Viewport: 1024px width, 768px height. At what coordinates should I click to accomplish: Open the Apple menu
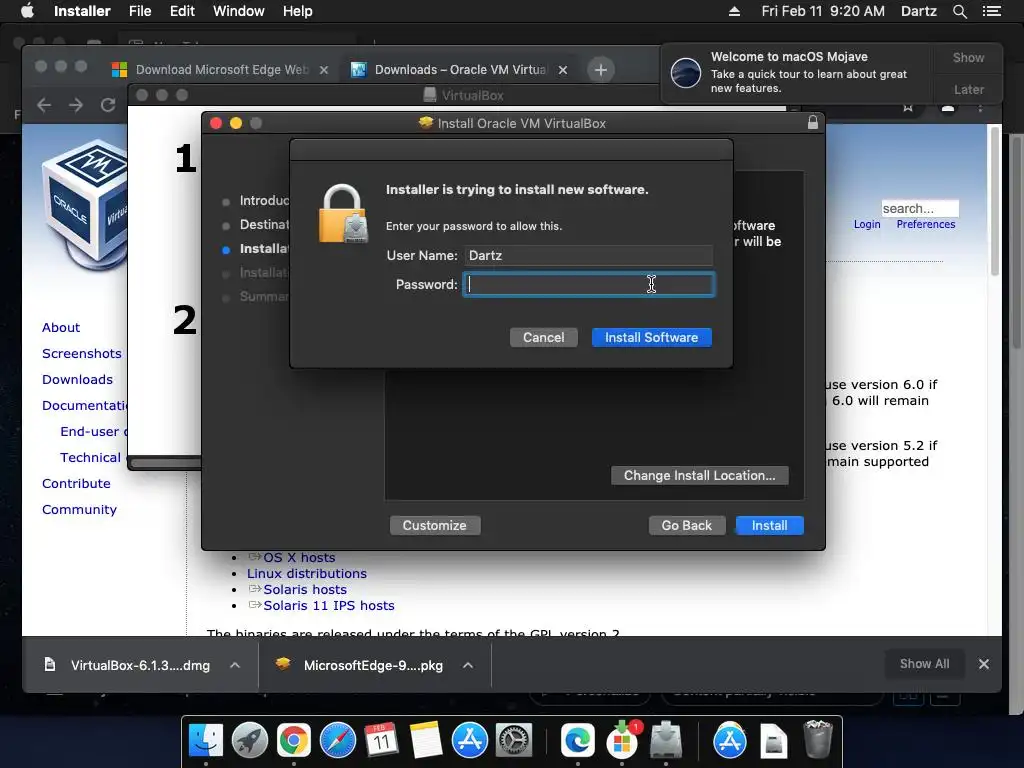[27, 11]
